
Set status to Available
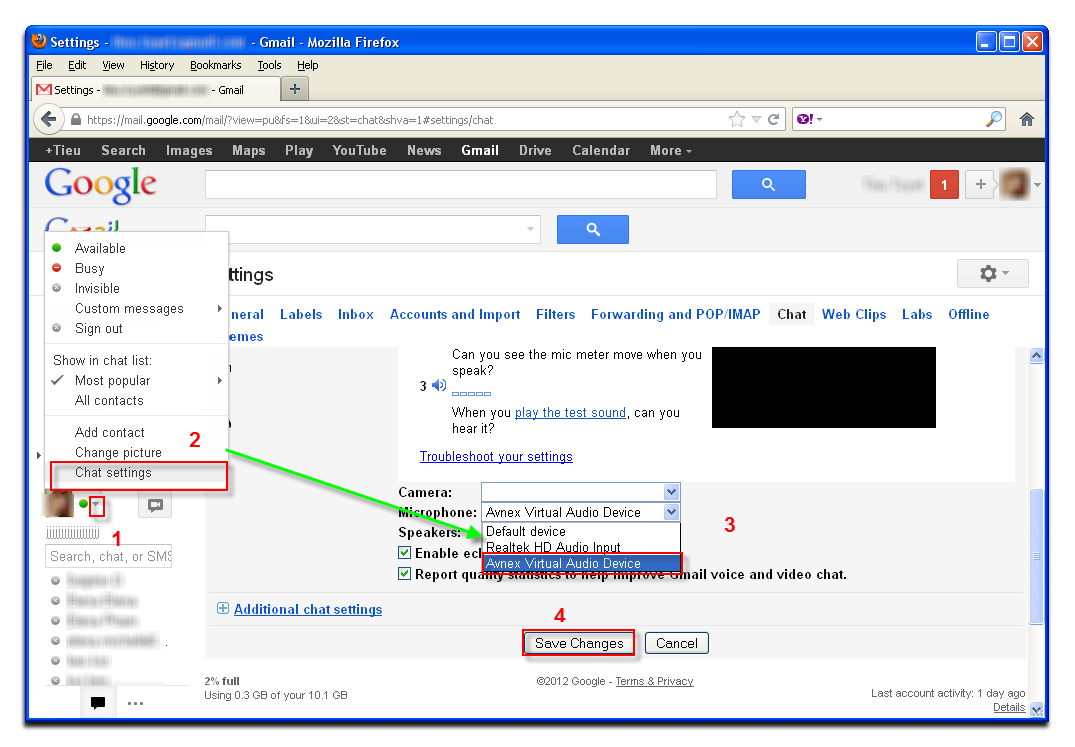[x=100, y=248]
